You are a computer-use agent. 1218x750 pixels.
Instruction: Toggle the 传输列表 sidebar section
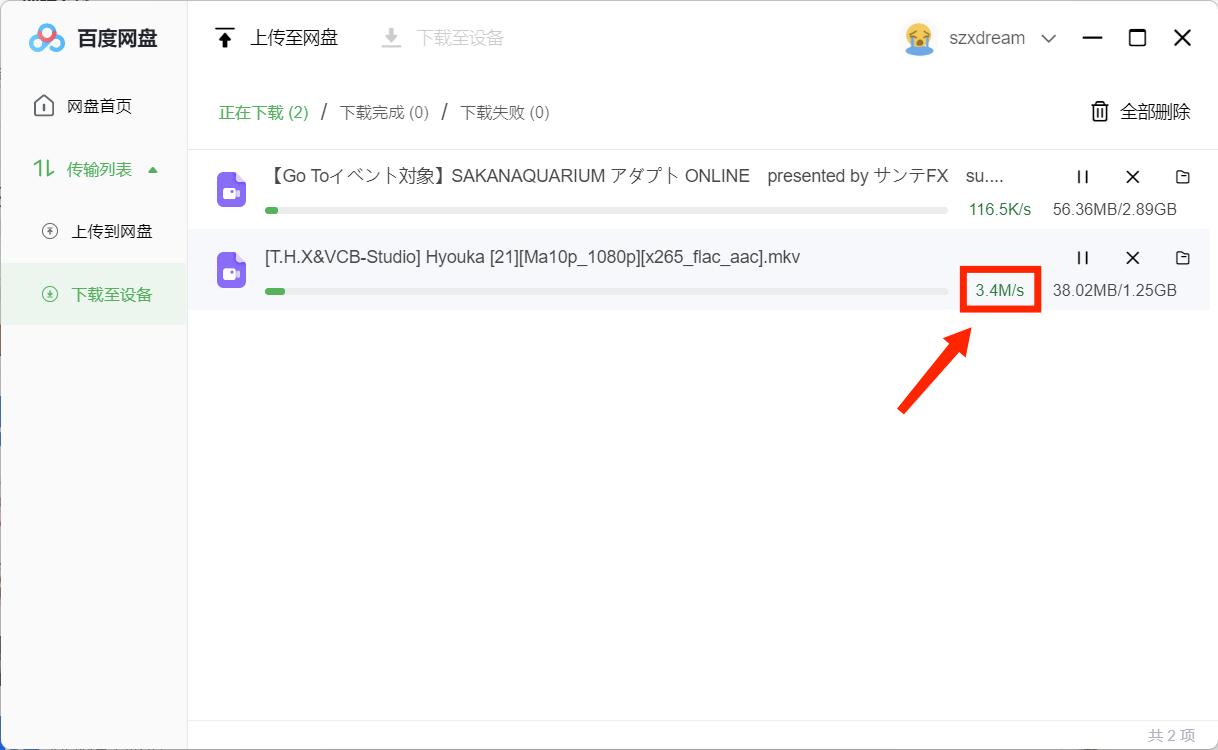click(94, 168)
